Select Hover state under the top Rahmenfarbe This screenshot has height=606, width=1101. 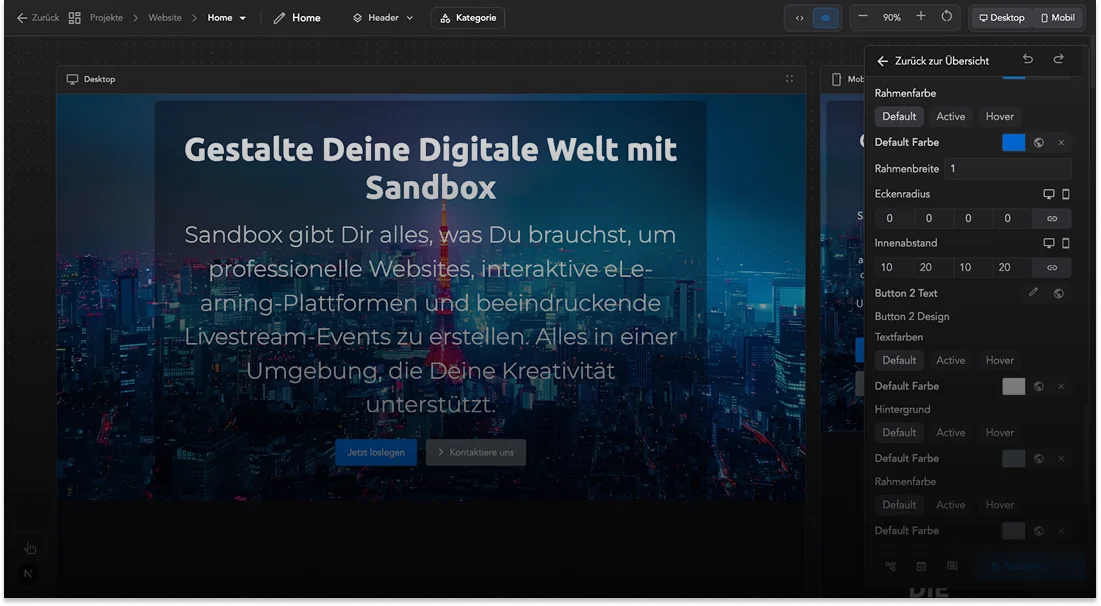pyautogui.click(x=999, y=117)
